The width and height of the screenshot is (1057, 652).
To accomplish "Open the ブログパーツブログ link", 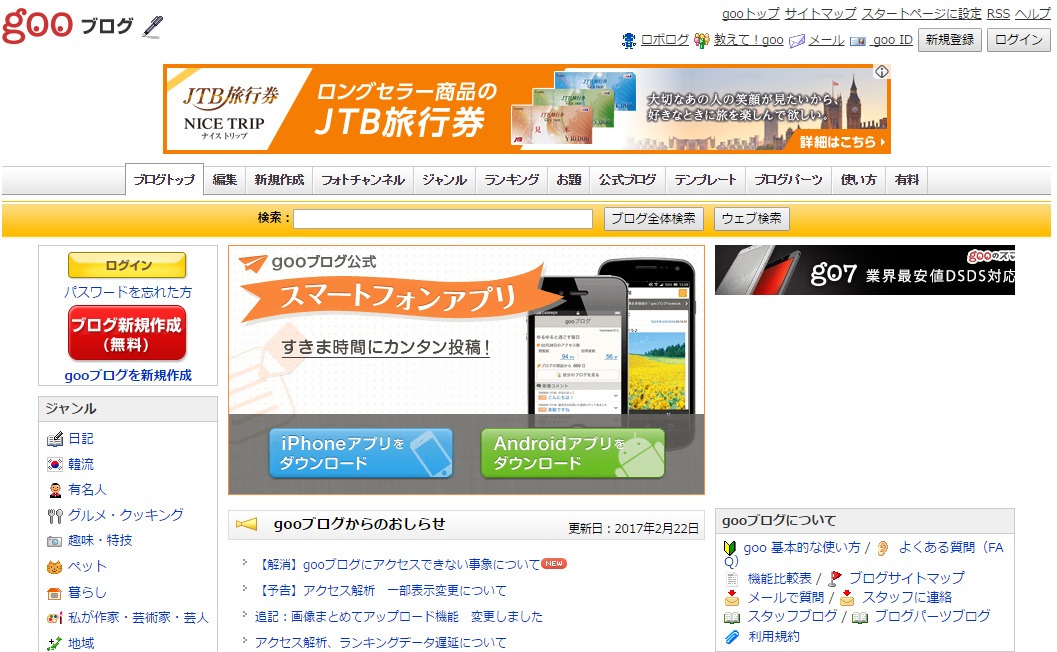I will click(x=932, y=616).
